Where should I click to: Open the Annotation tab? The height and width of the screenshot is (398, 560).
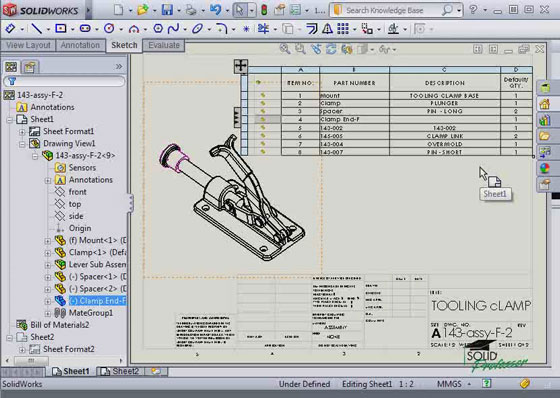pyautogui.click(x=80, y=45)
